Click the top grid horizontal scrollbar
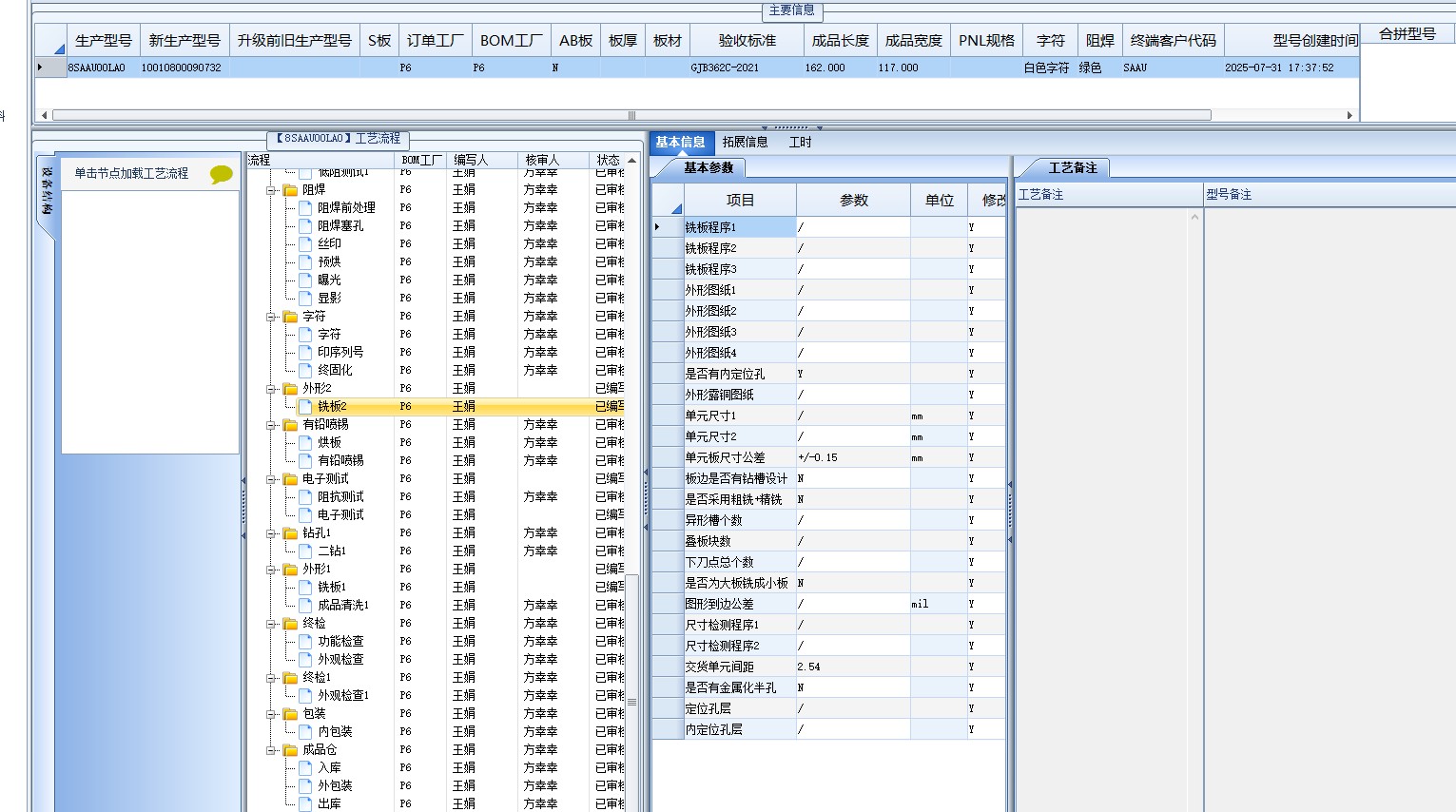Screen dimensions: 1456x812 point(631,115)
